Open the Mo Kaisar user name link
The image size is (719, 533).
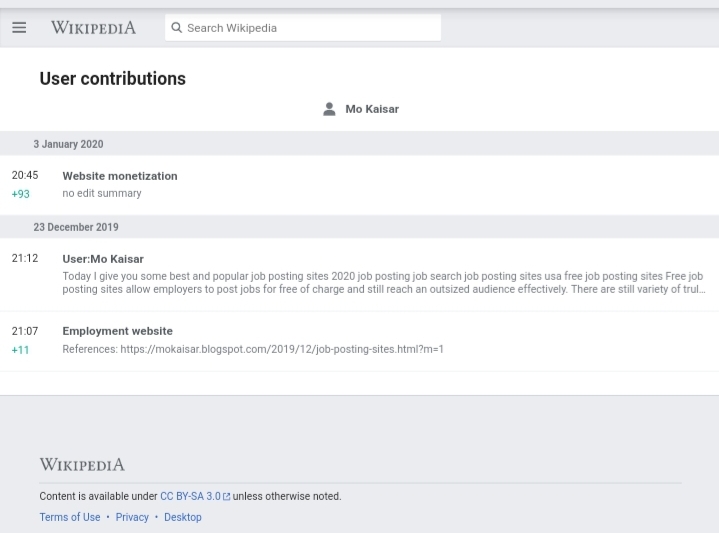(372, 109)
